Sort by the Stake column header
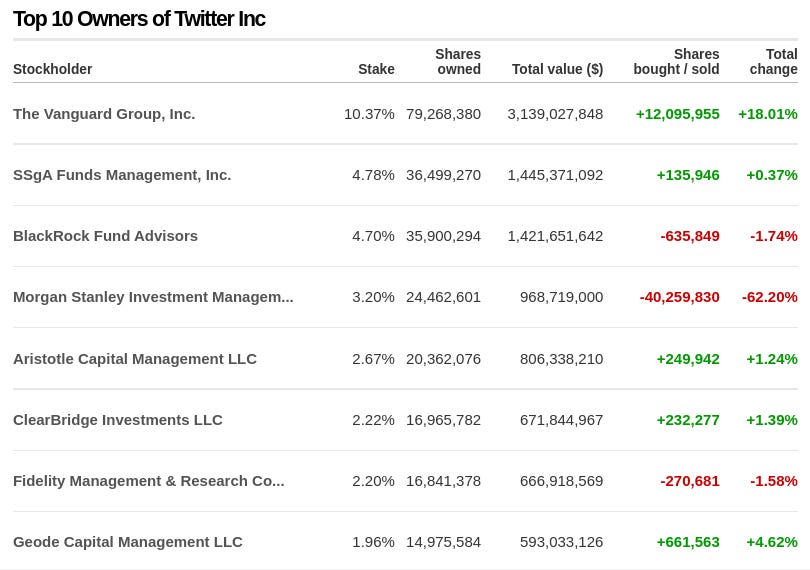 pos(376,69)
